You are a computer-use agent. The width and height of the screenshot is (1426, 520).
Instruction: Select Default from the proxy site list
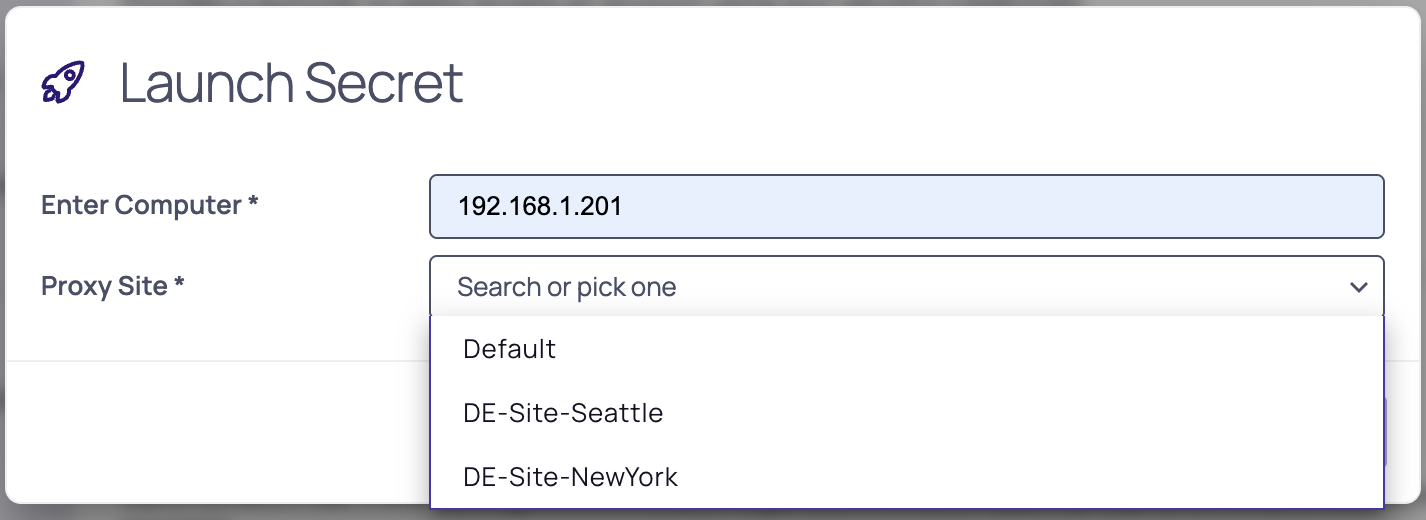(510, 349)
